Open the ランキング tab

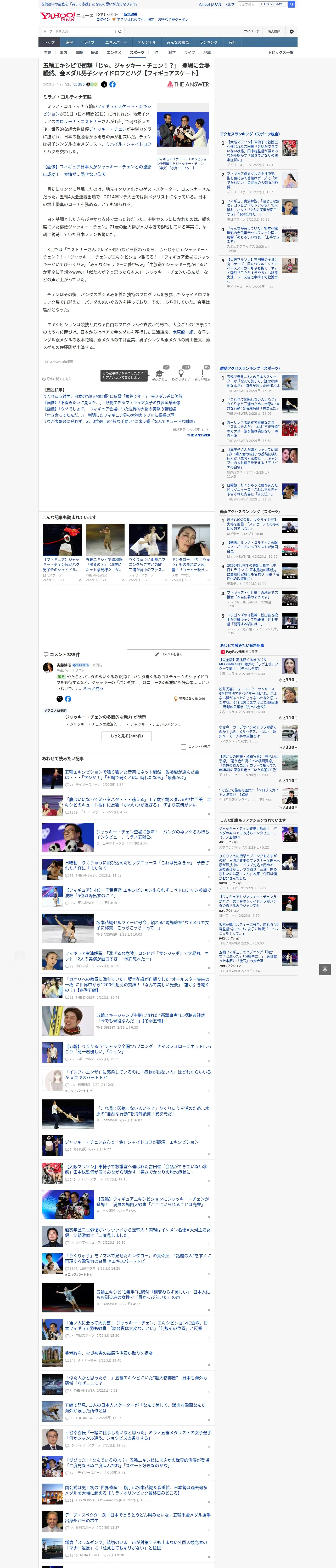pyautogui.click(x=209, y=43)
